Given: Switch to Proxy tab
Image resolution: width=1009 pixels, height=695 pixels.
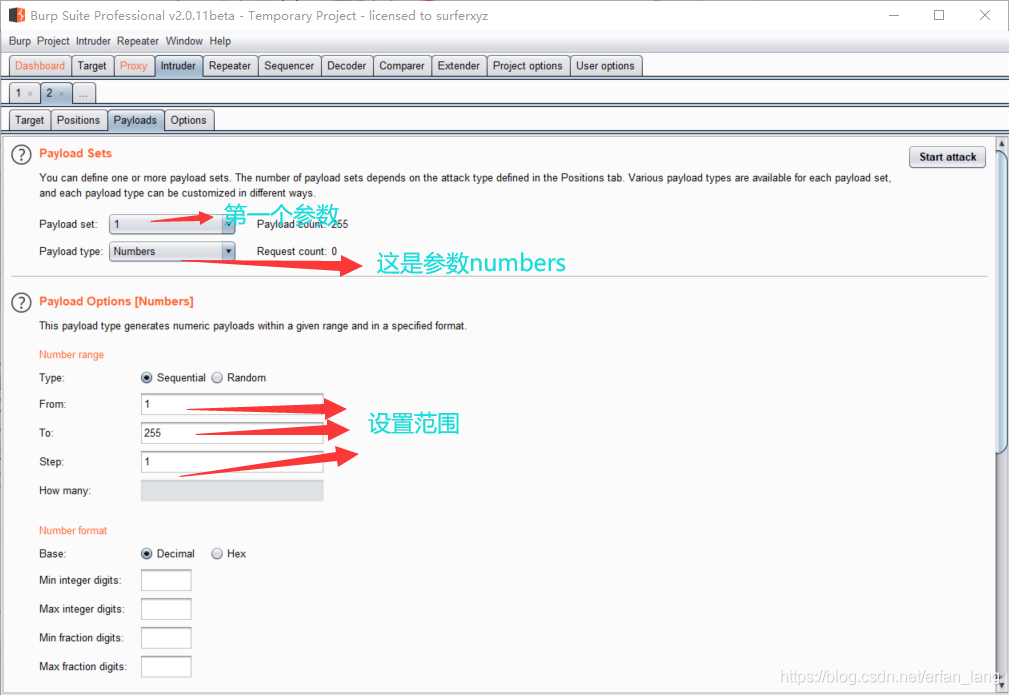Looking at the screenshot, I should pos(134,66).
